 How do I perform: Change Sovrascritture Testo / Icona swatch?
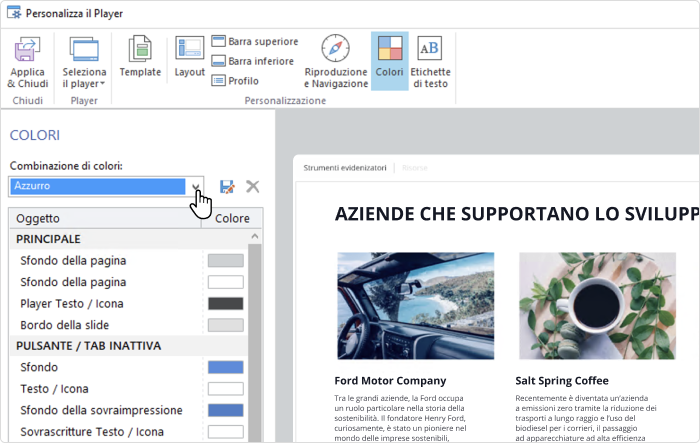tap(225, 431)
